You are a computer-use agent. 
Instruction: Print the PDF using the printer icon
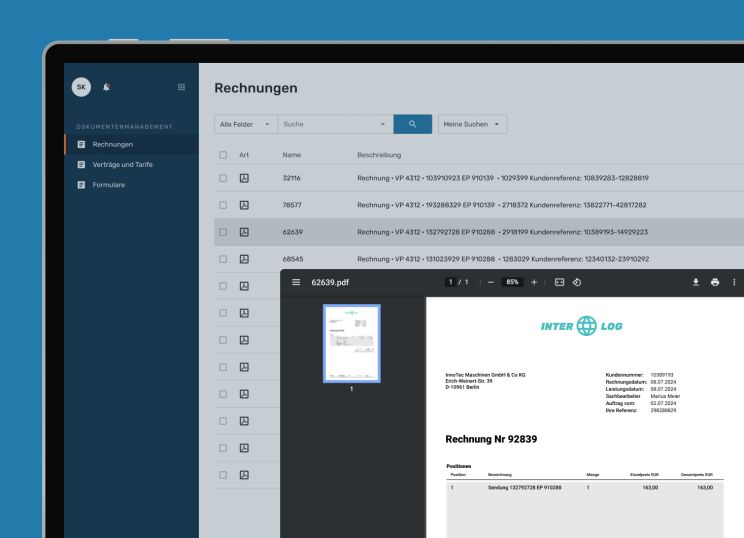[x=715, y=282]
